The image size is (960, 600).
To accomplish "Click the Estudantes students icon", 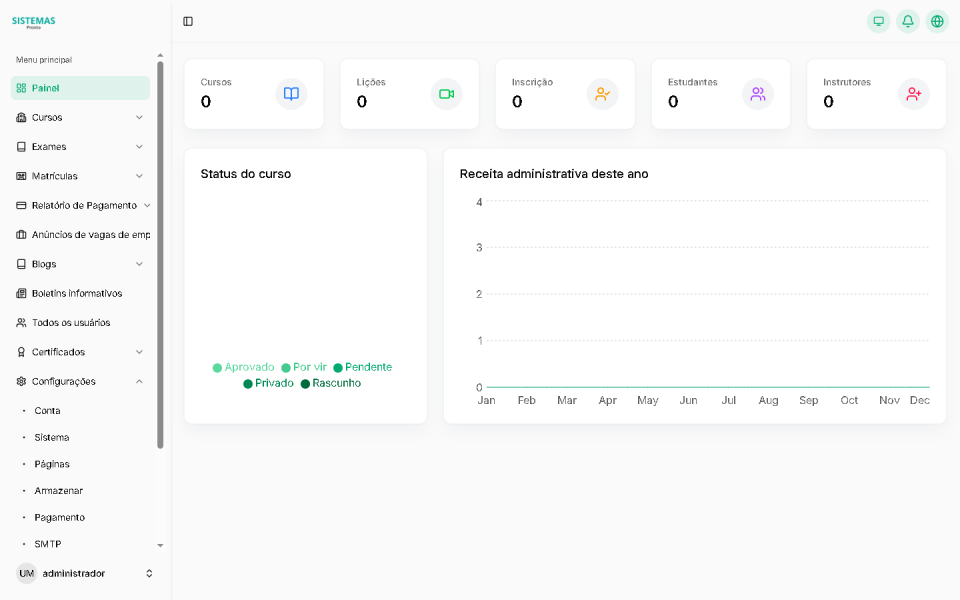I will [758, 93].
